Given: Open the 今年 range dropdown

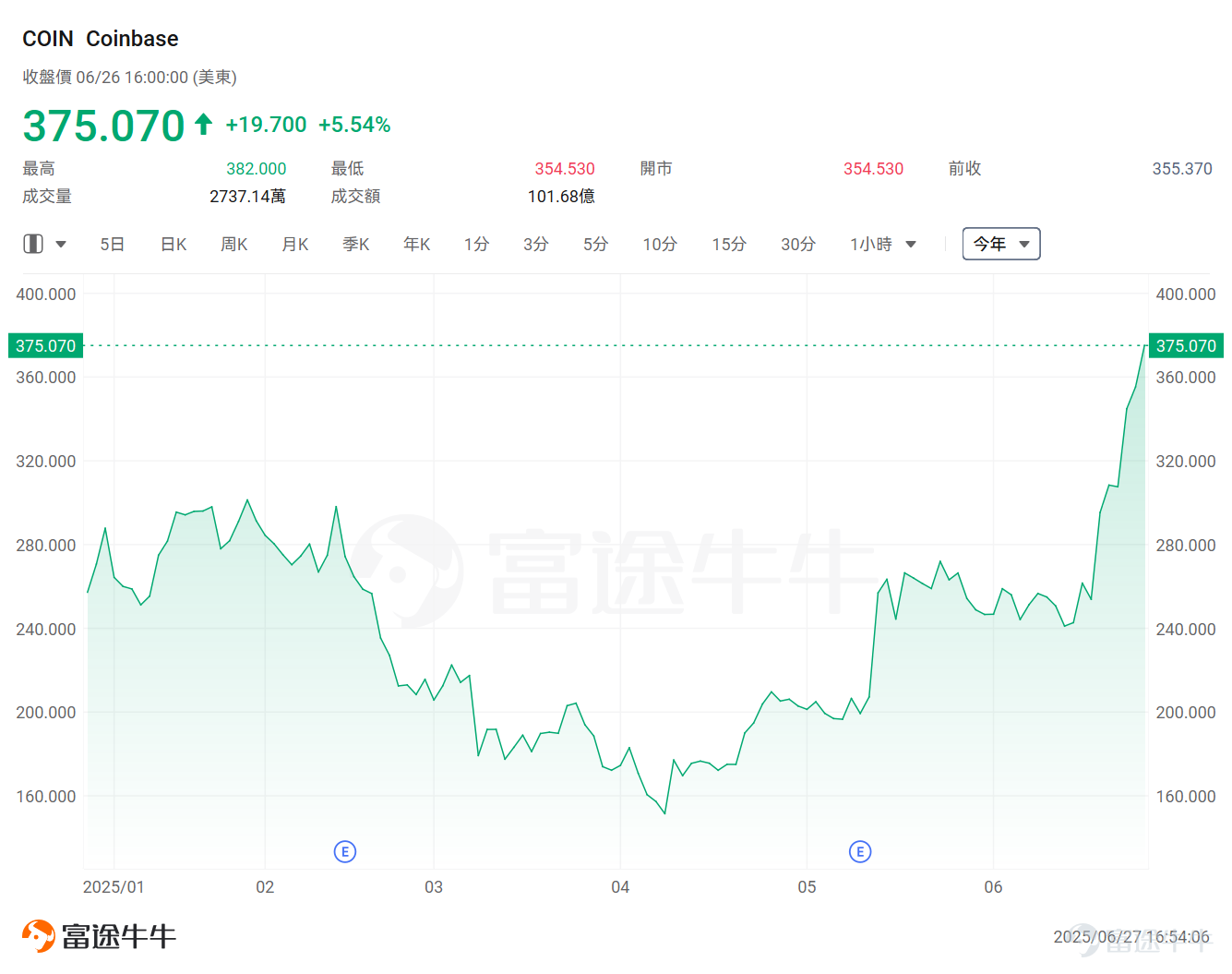Looking at the screenshot, I should point(1001,244).
